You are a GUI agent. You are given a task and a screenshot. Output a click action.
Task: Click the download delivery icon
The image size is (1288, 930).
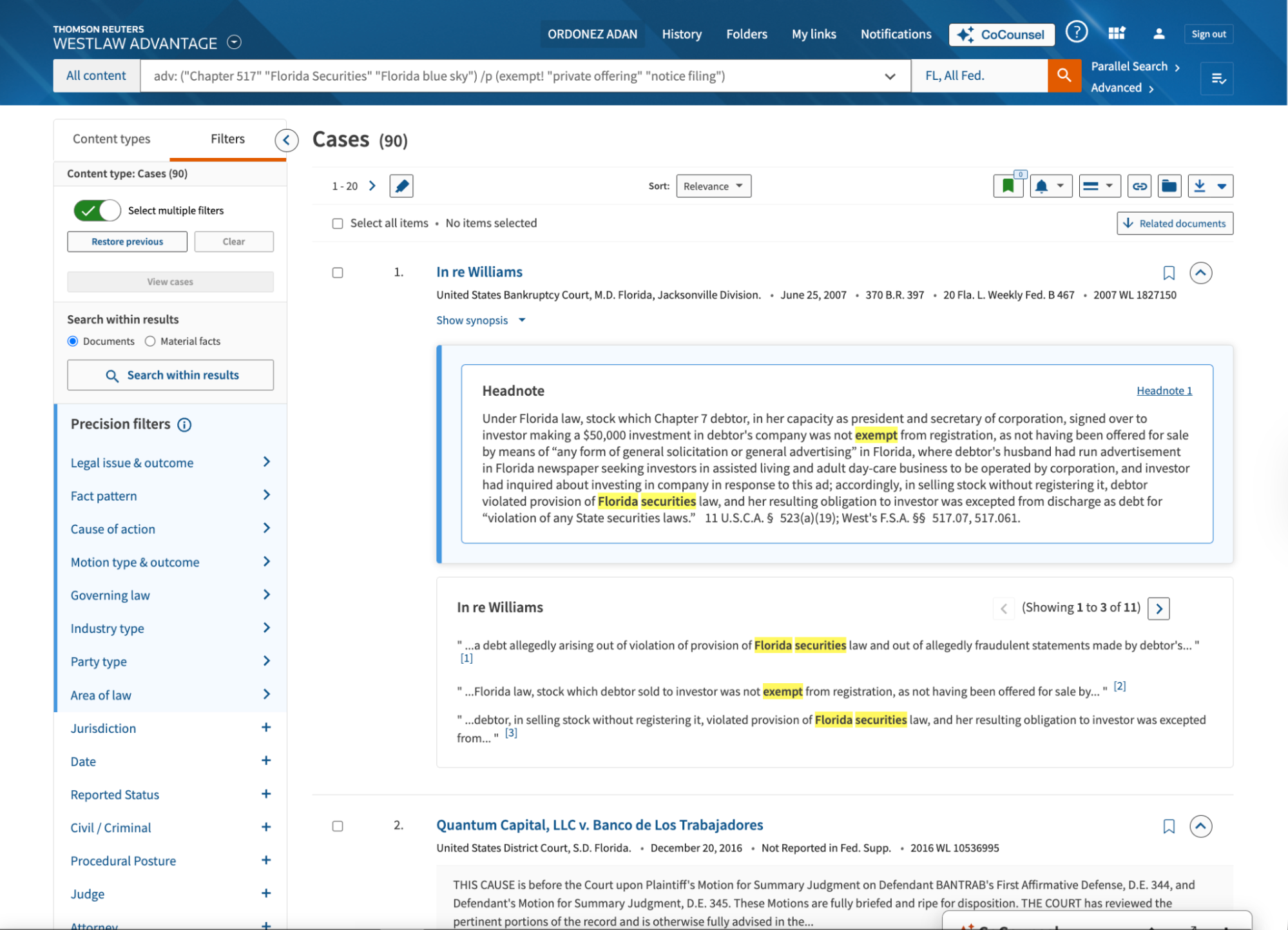pos(1199,186)
